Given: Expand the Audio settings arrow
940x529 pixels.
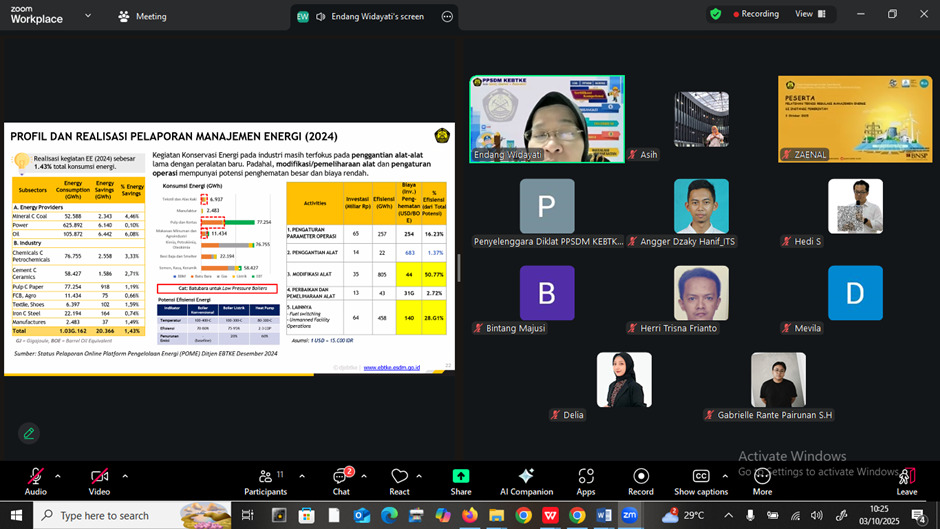Looking at the screenshot, I should [x=58, y=476].
